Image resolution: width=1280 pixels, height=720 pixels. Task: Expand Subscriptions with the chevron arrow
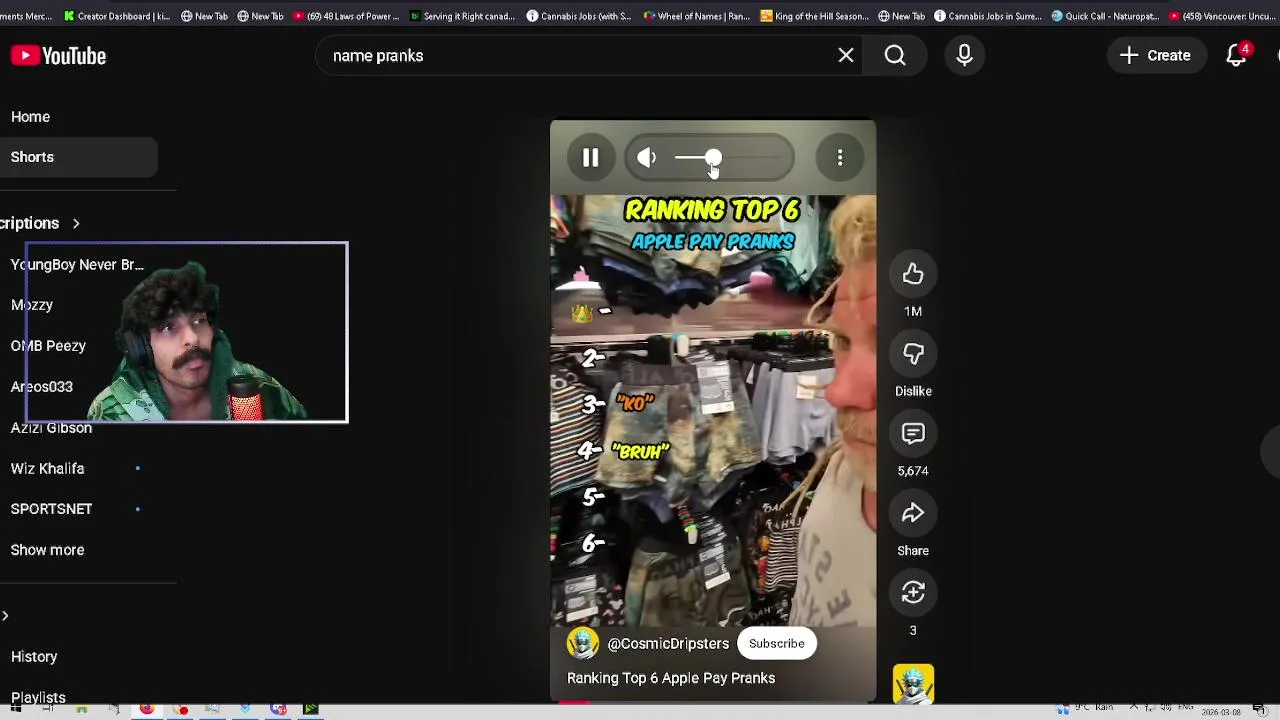coord(76,223)
